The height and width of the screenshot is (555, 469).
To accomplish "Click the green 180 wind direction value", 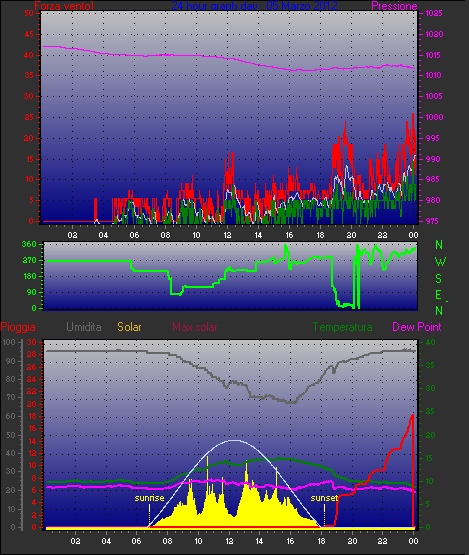I will pos(29,276).
